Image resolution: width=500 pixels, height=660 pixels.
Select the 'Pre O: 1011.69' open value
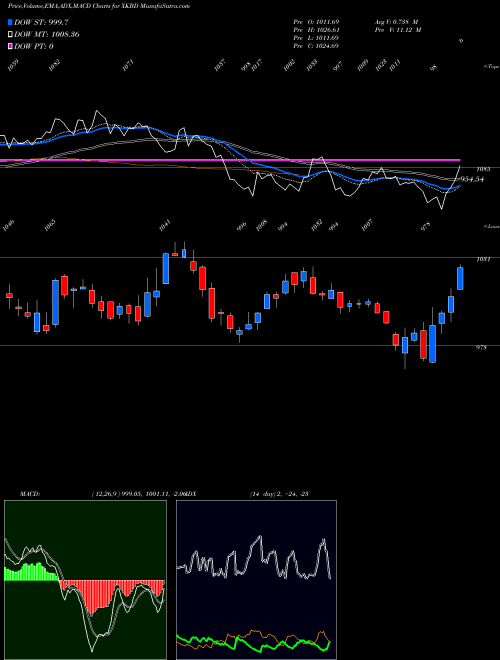pyautogui.click(x=316, y=22)
